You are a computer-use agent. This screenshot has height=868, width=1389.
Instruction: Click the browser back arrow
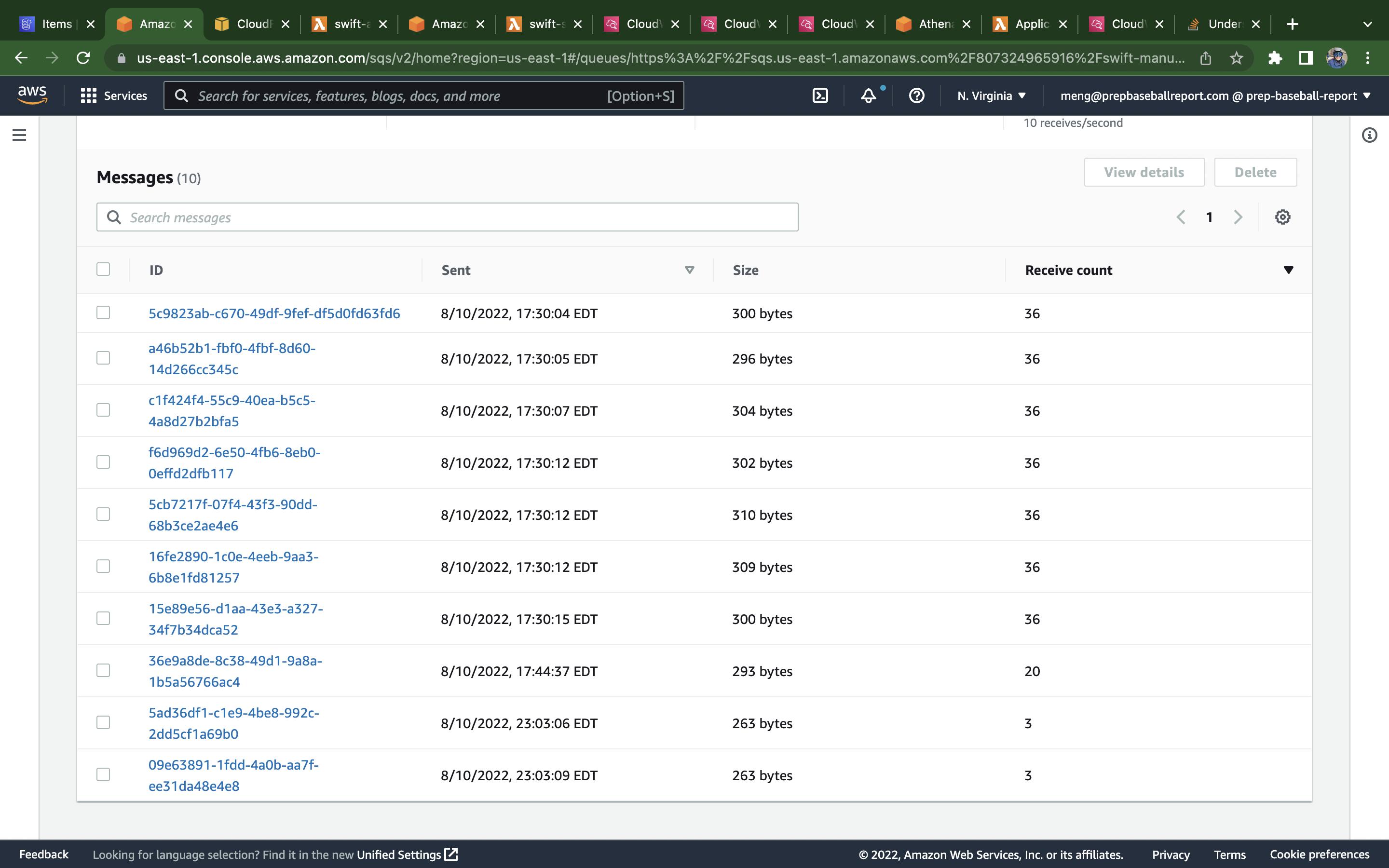click(x=21, y=58)
